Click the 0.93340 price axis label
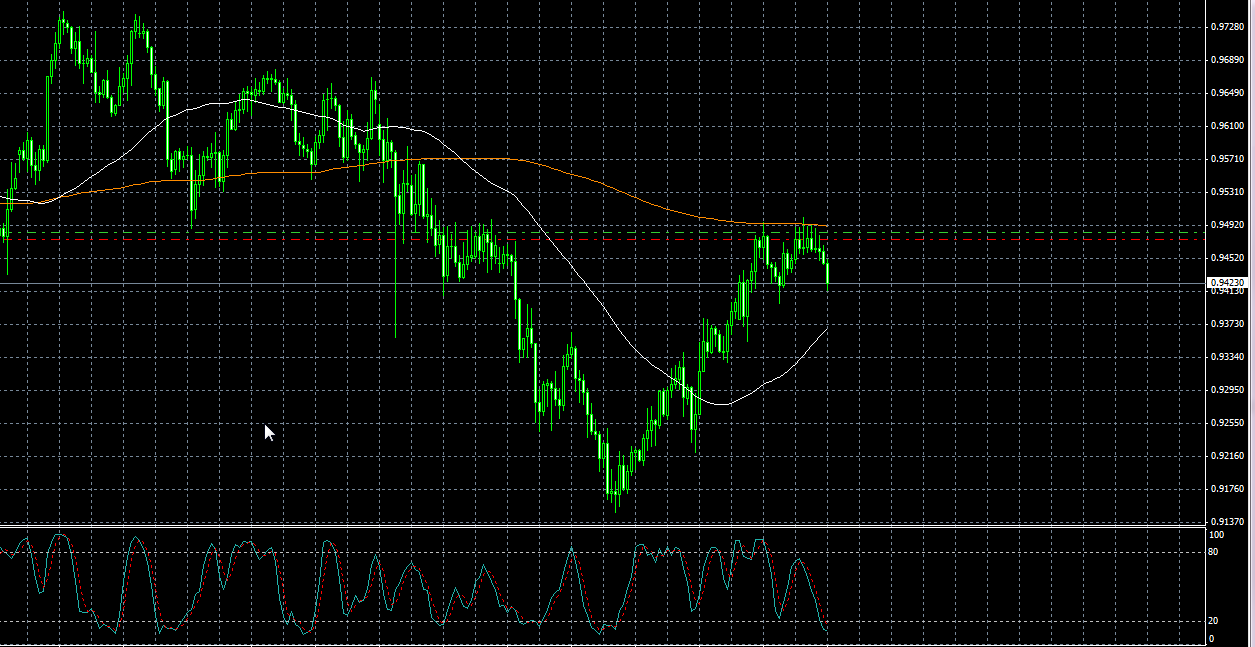Viewport: 1255px width, 647px height. [x=1228, y=357]
